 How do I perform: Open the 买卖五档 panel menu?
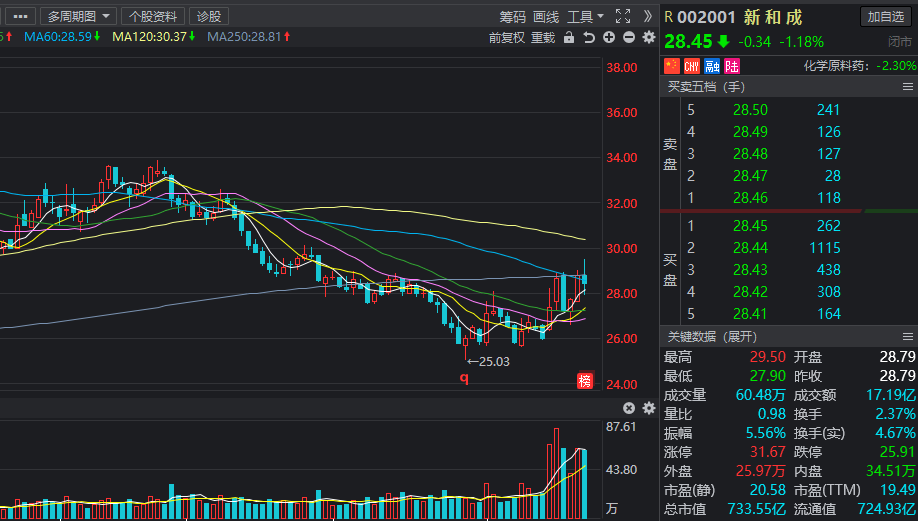point(907,87)
